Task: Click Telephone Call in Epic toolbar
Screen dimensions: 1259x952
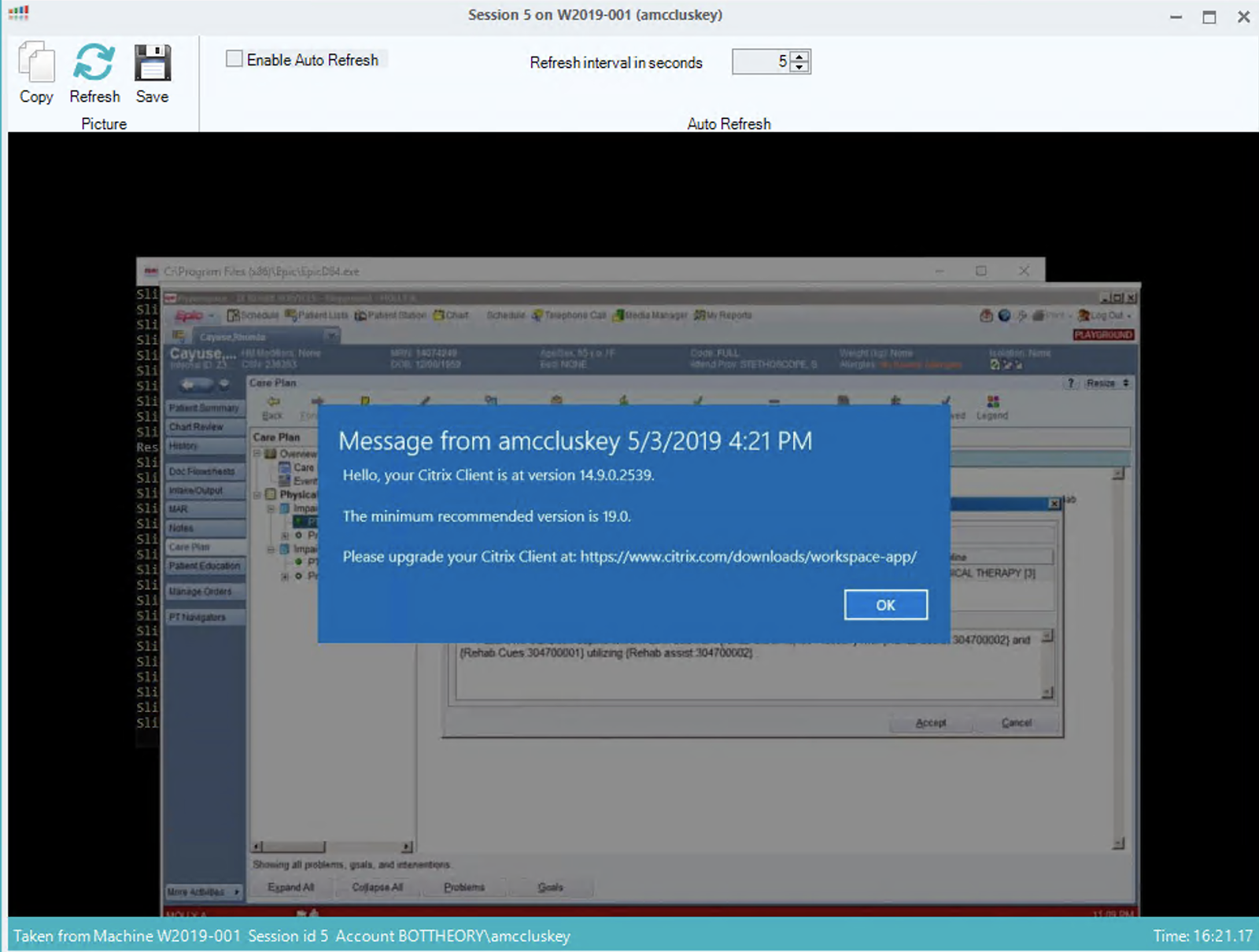Action: click(x=569, y=315)
